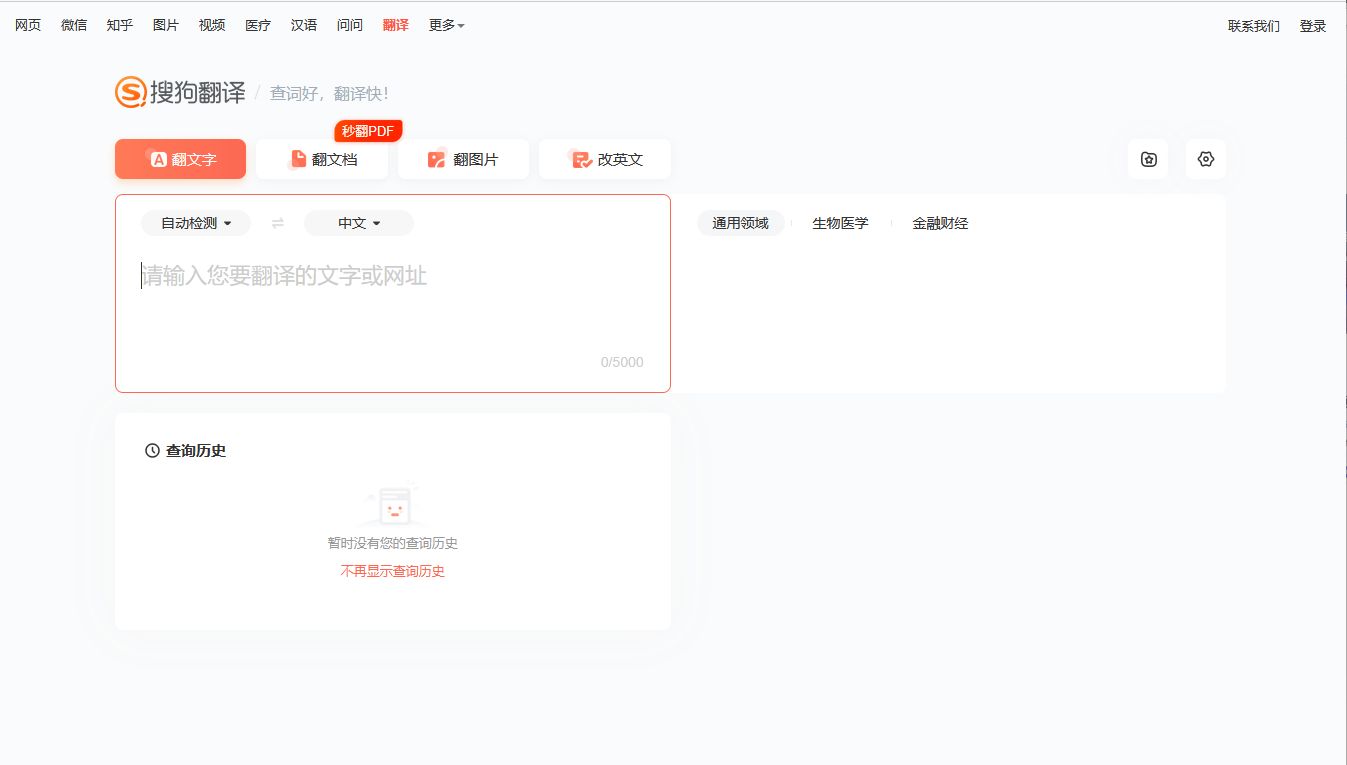
Task: Open the favorites collection icon
Action: coord(1148,159)
